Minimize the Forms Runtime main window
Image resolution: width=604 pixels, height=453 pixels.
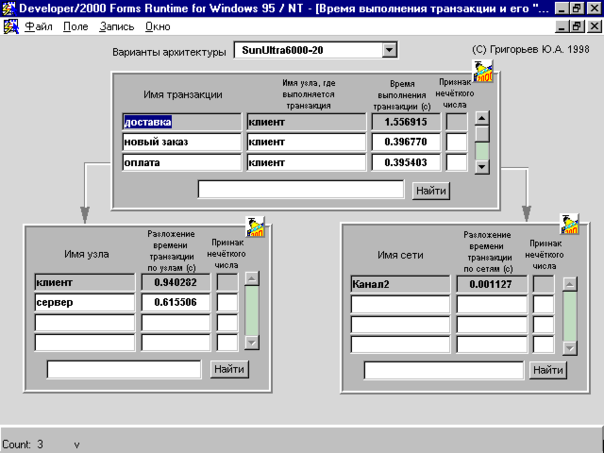click(562, 8)
